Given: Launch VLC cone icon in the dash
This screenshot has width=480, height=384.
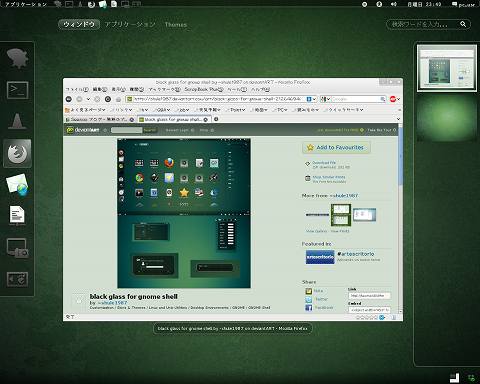Looking at the screenshot, I should point(17,121).
